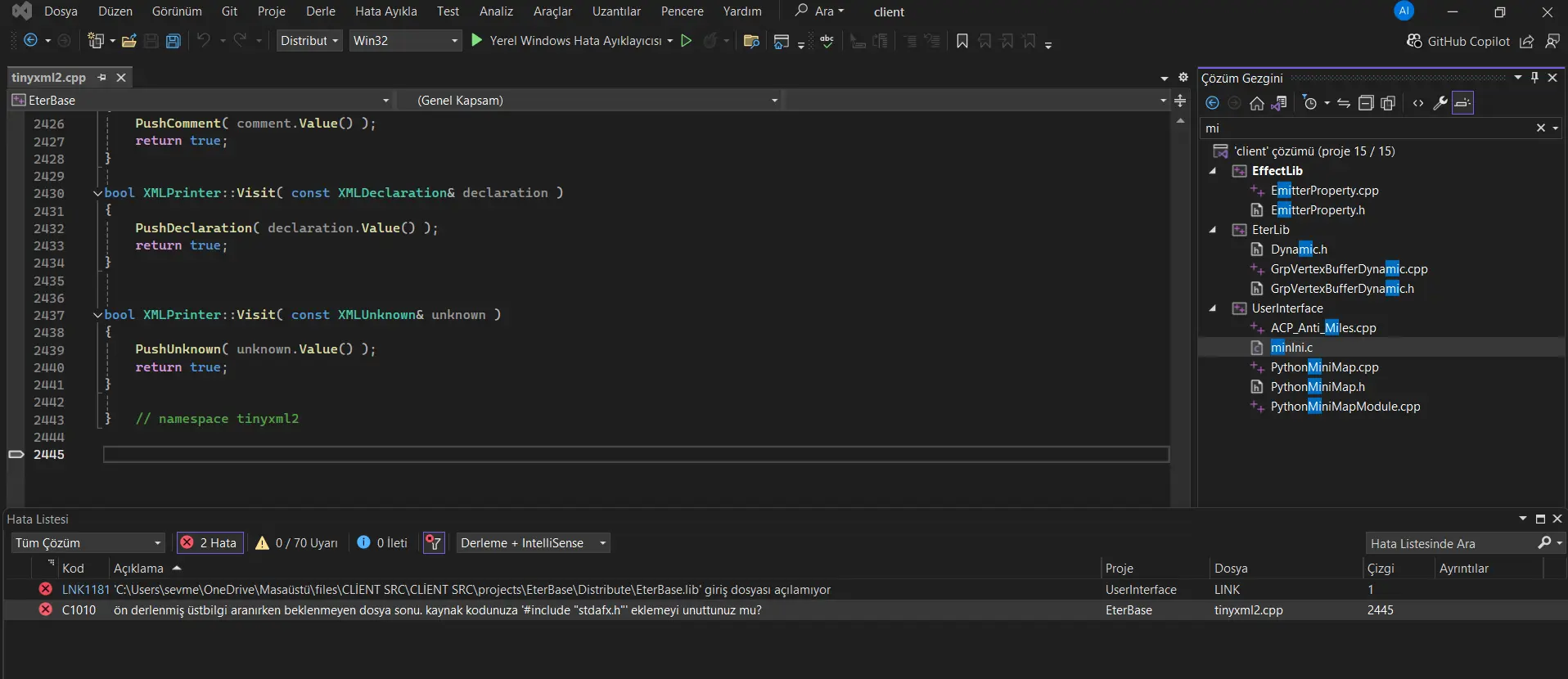Viewport: 1568px width, 679px height.
Task: Toggle the '2 Hata' errors filter
Action: (210, 543)
